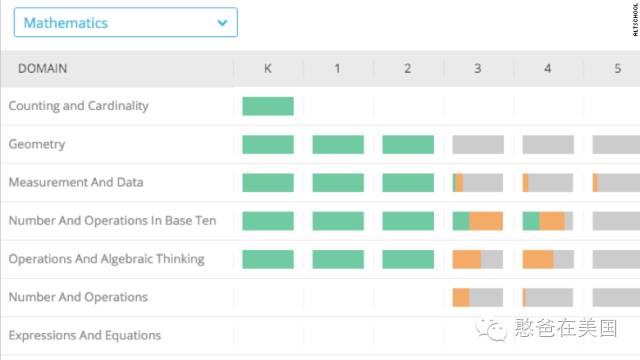The image size is (640, 360).
Task: Select the grade 3 column header
Action: pyautogui.click(x=478, y=68)
